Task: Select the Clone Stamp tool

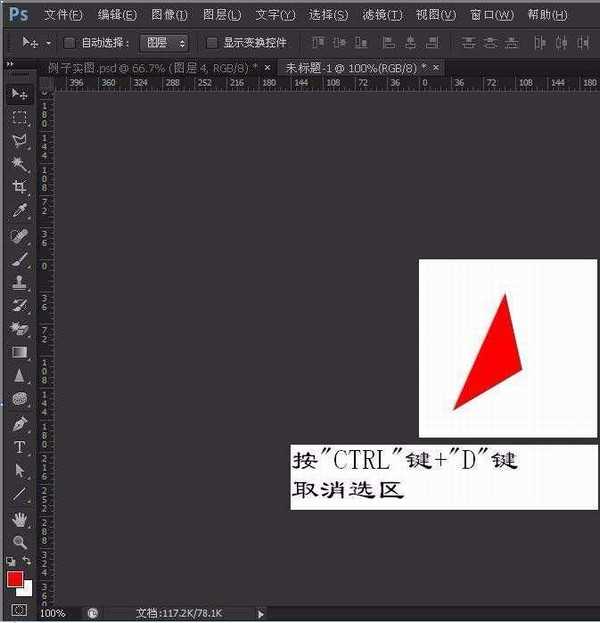Action: tap(19, 282)
